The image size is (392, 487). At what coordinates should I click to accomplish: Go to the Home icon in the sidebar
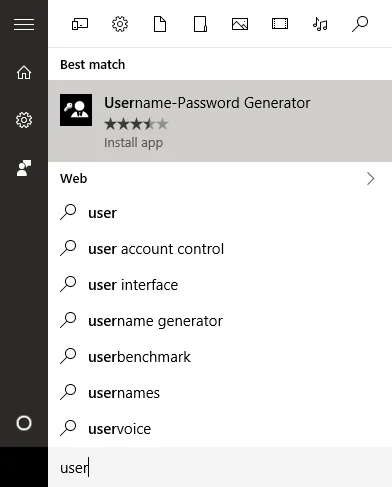click(24, 72)
